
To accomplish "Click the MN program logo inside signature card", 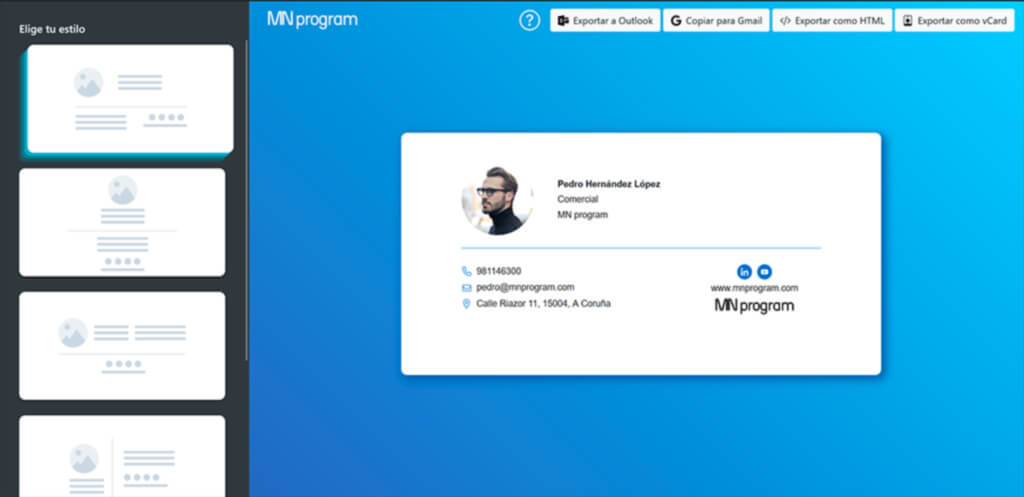I will tap(754, 306).
